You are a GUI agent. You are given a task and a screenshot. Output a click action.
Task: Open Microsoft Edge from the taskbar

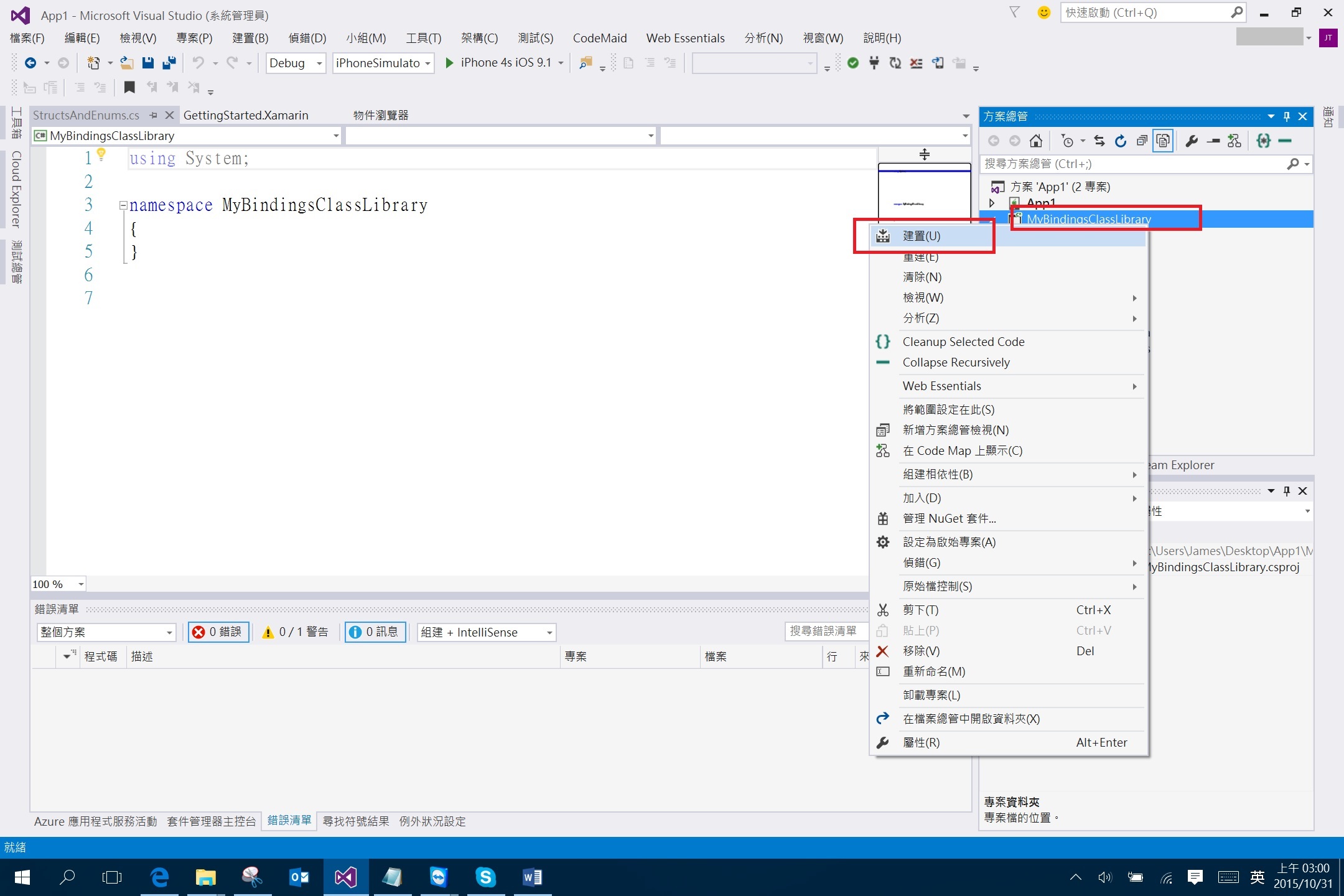coord(159,877)
